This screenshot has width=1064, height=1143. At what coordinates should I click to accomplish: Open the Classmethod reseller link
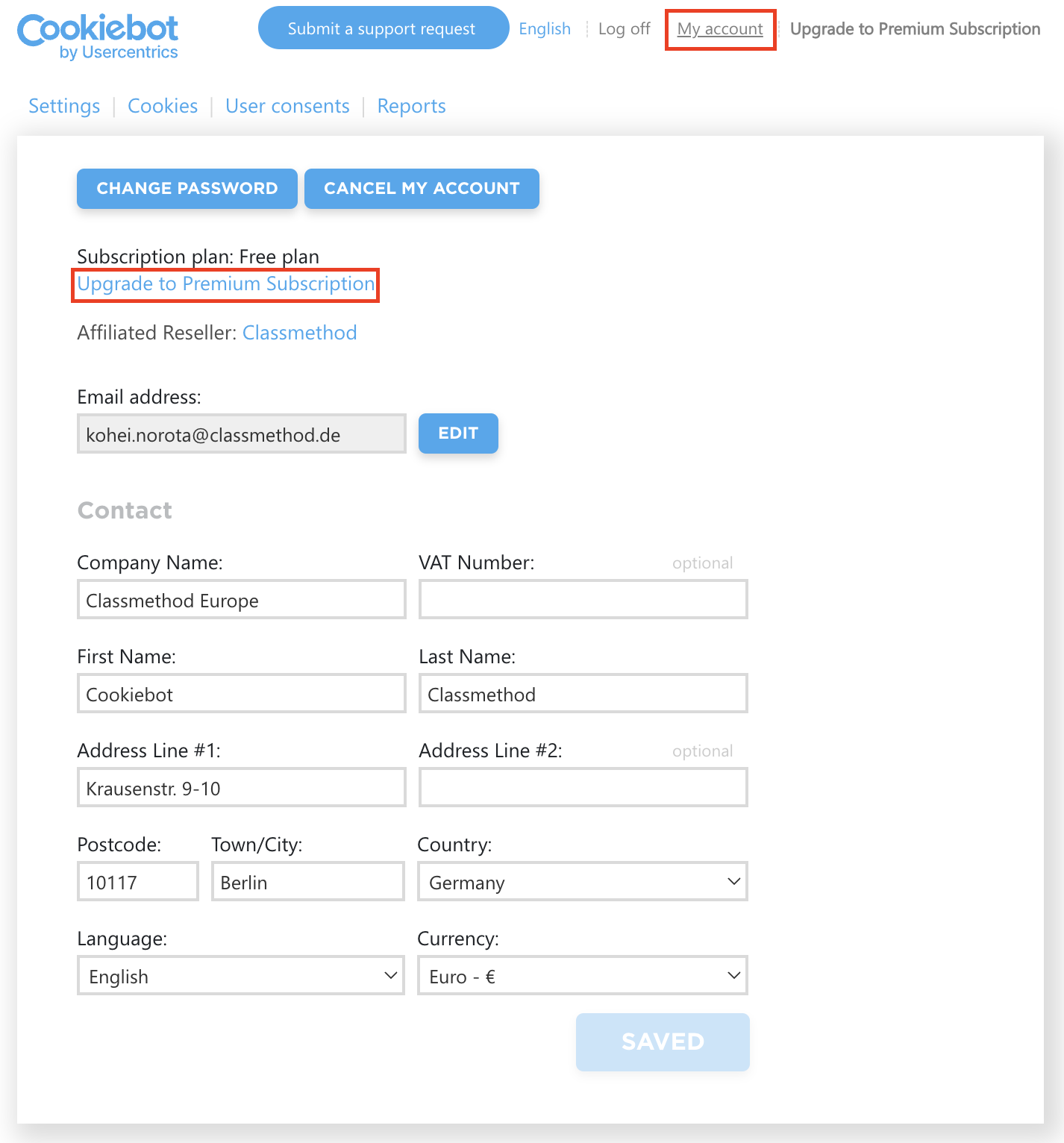click(300, 332)
